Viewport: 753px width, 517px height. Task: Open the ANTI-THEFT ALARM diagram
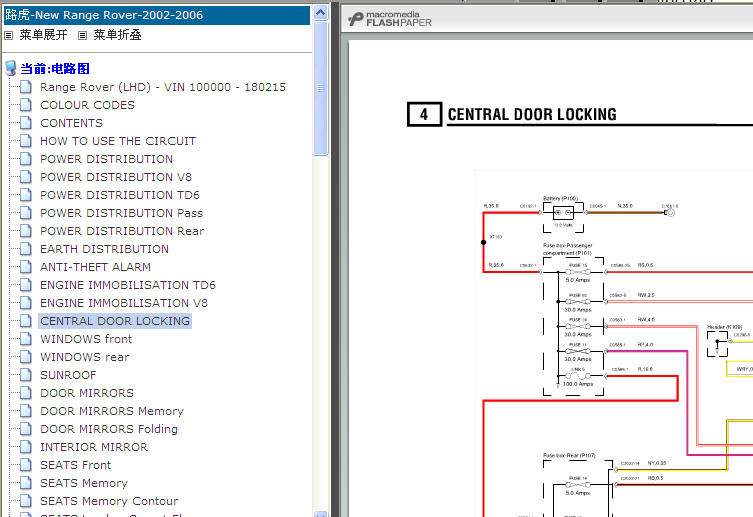[x=96, y=267]
